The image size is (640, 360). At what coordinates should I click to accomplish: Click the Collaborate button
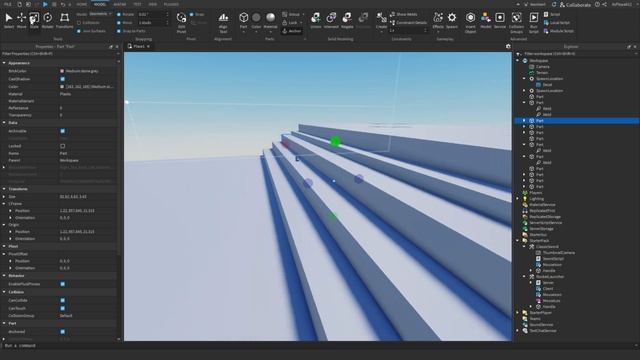click(575, 4)
